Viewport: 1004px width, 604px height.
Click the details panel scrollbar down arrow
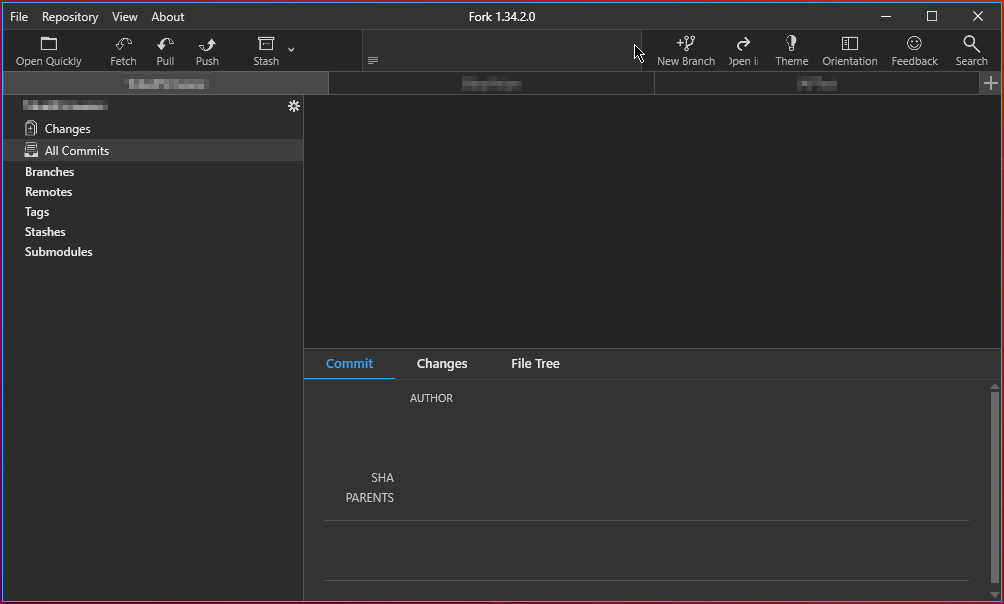coord(994,595)
